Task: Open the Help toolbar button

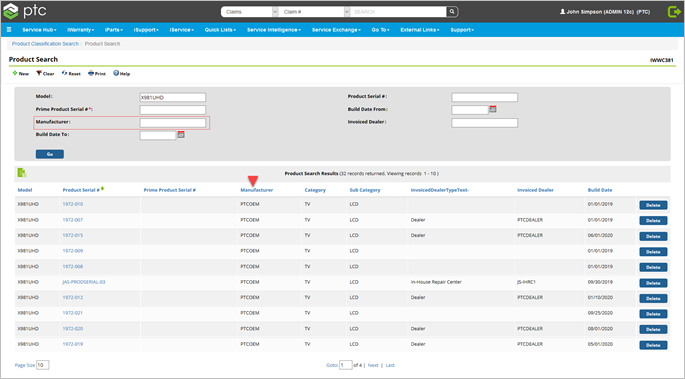Action: [x=121, y=73]
